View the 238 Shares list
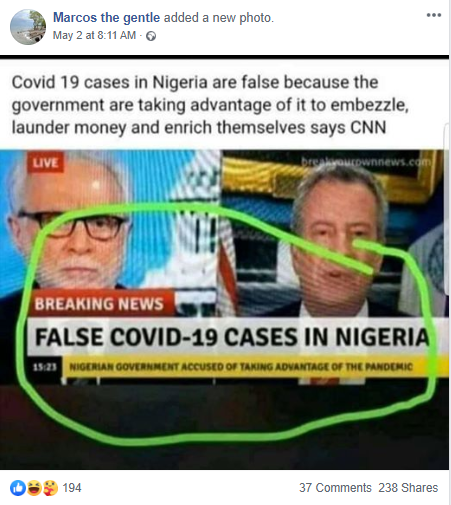Screen dimensions: 451x505 pyautogui.click(x=408, y=488)
